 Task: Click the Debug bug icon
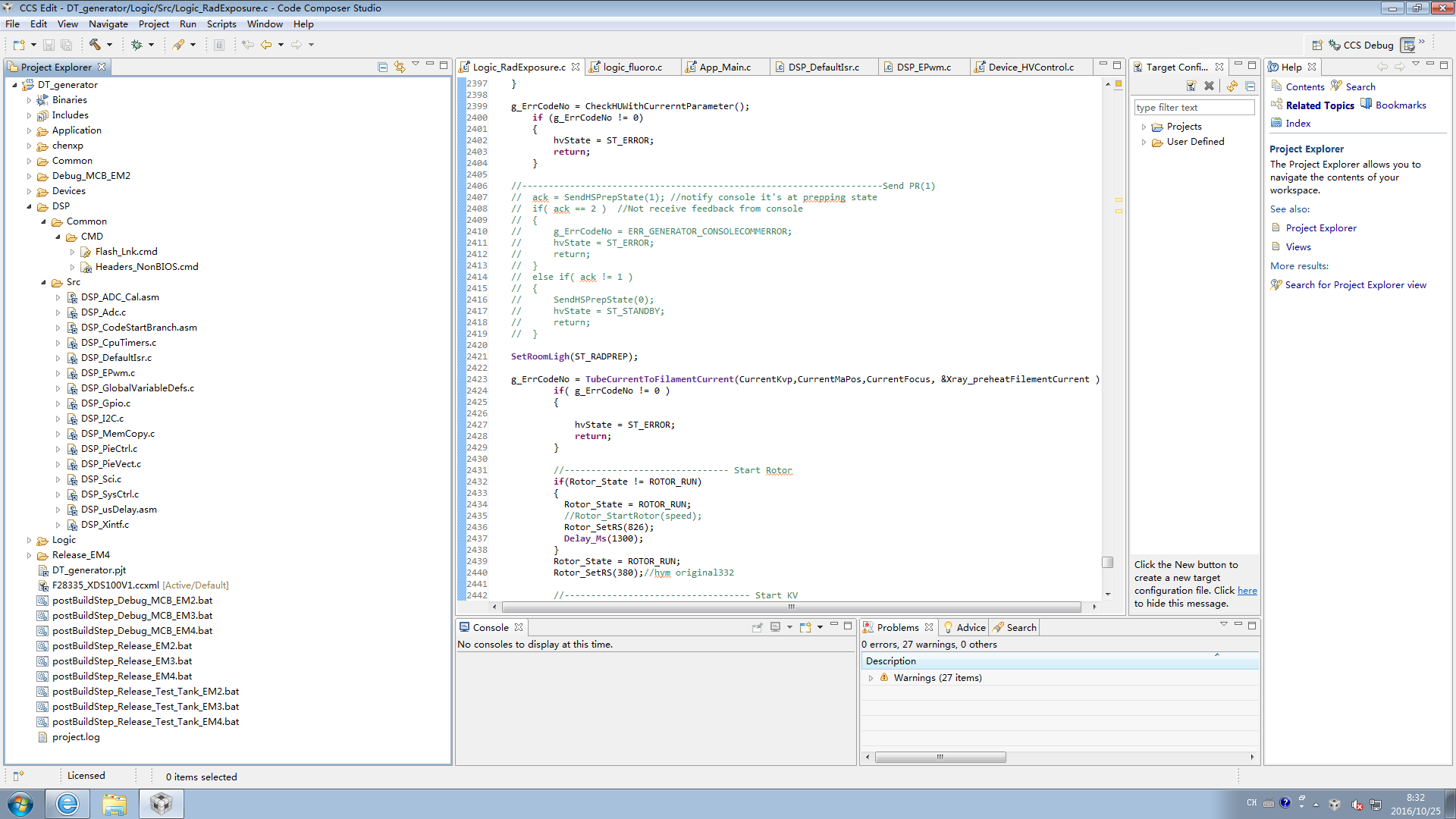[136, 45]
